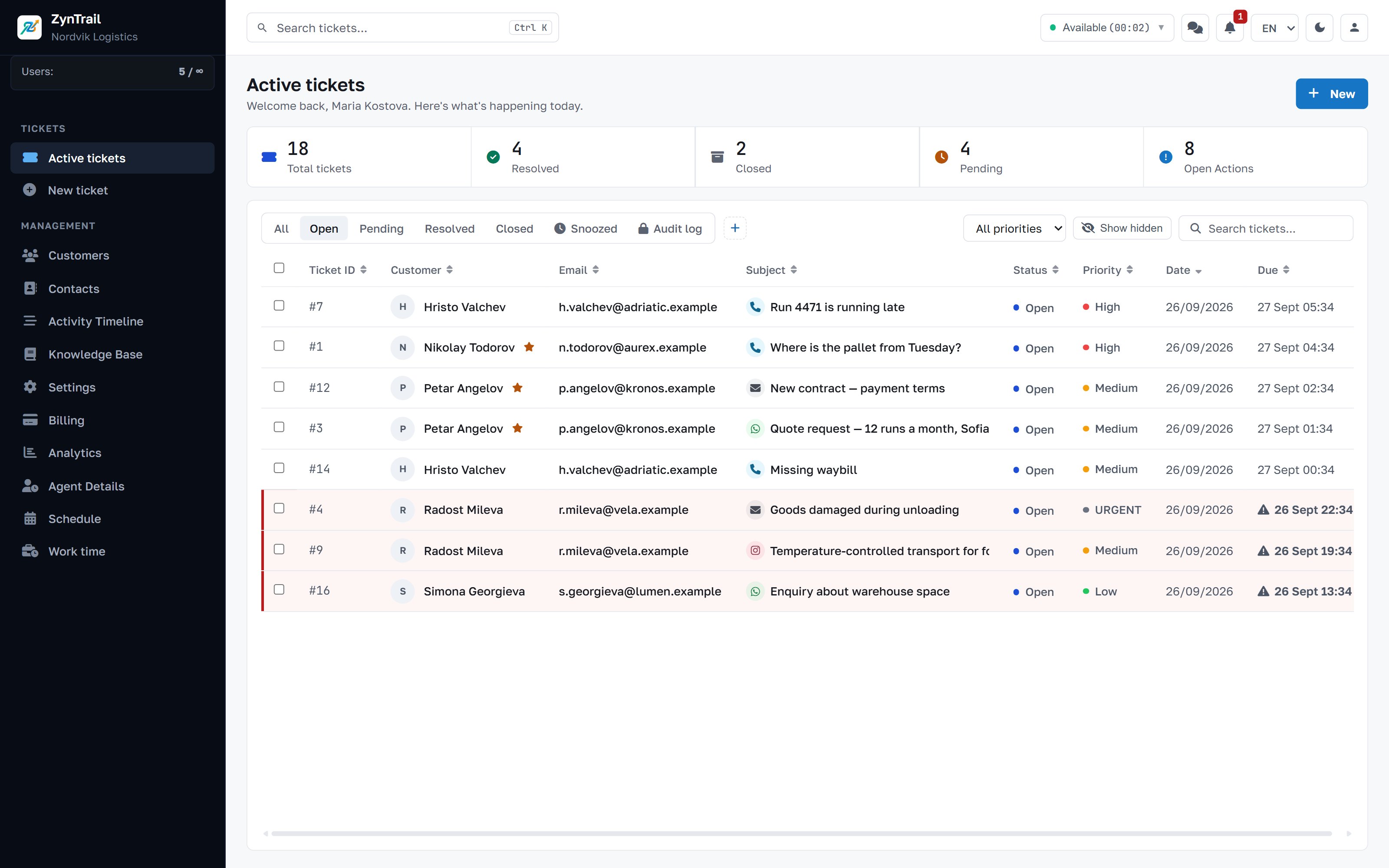Open Analytics in the sidebar
Viewport: 1389px width, 868px height.
pyautogui.click(x=112, y=453)
